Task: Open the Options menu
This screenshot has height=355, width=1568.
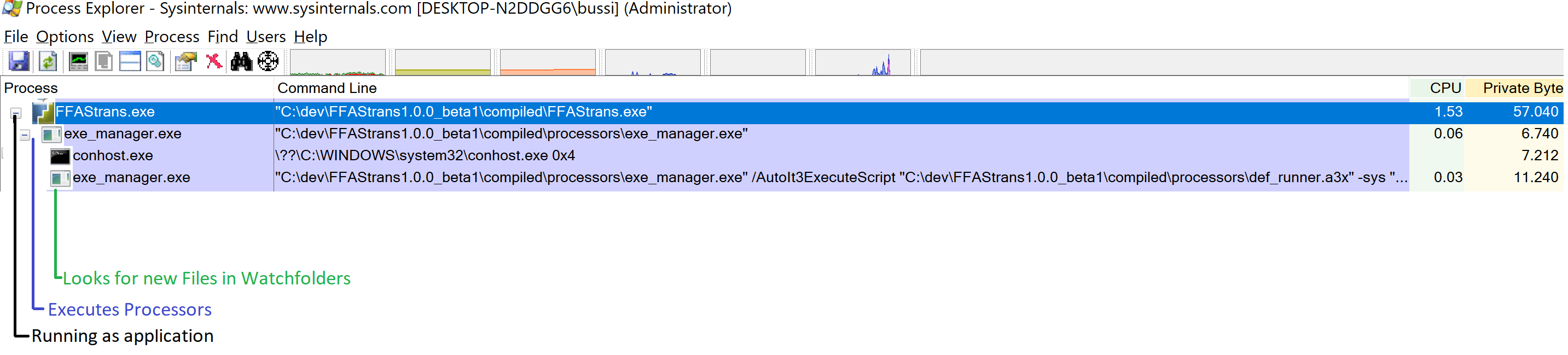Action: [x=65, y=37]
